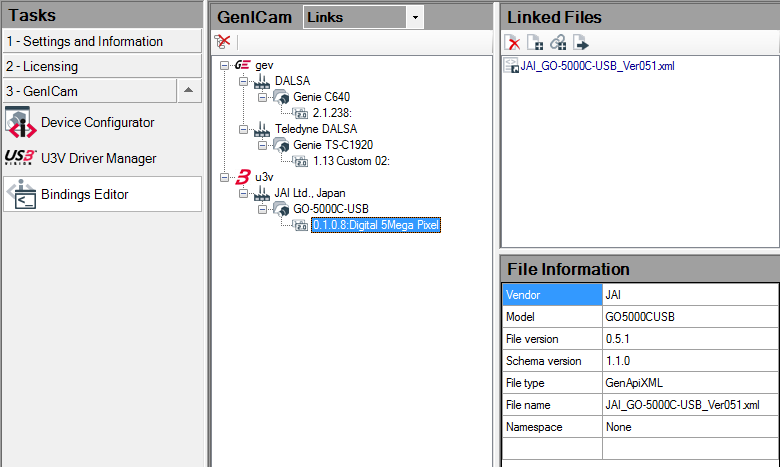Viewport: 780px width, 467px height.
Task: Select the 1.13 Custom 02: version entry
Action: [351, 161]
